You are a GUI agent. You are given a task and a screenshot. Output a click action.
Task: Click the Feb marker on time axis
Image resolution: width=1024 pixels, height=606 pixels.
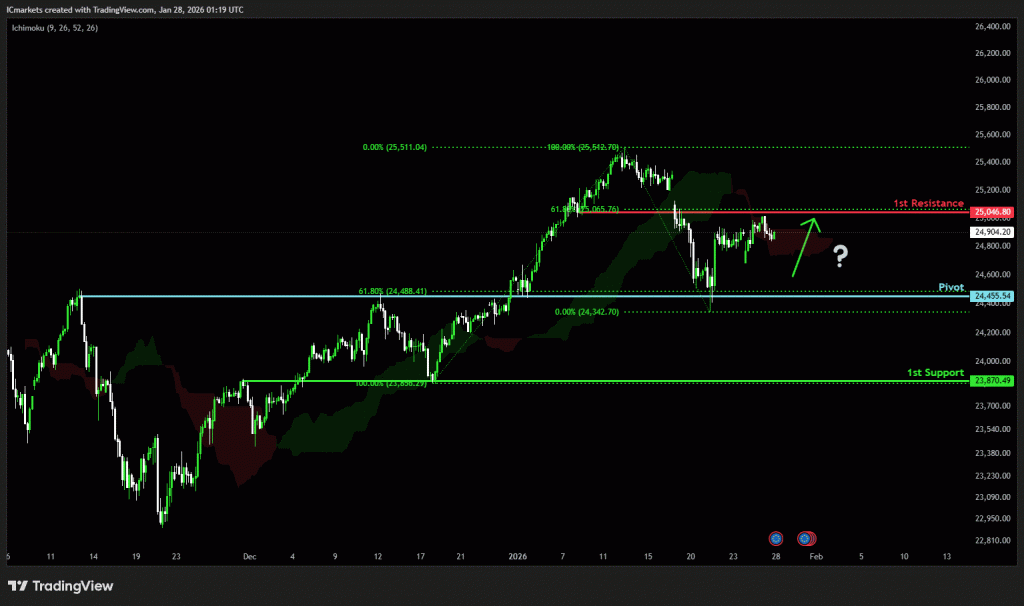(x=816, y=556)
